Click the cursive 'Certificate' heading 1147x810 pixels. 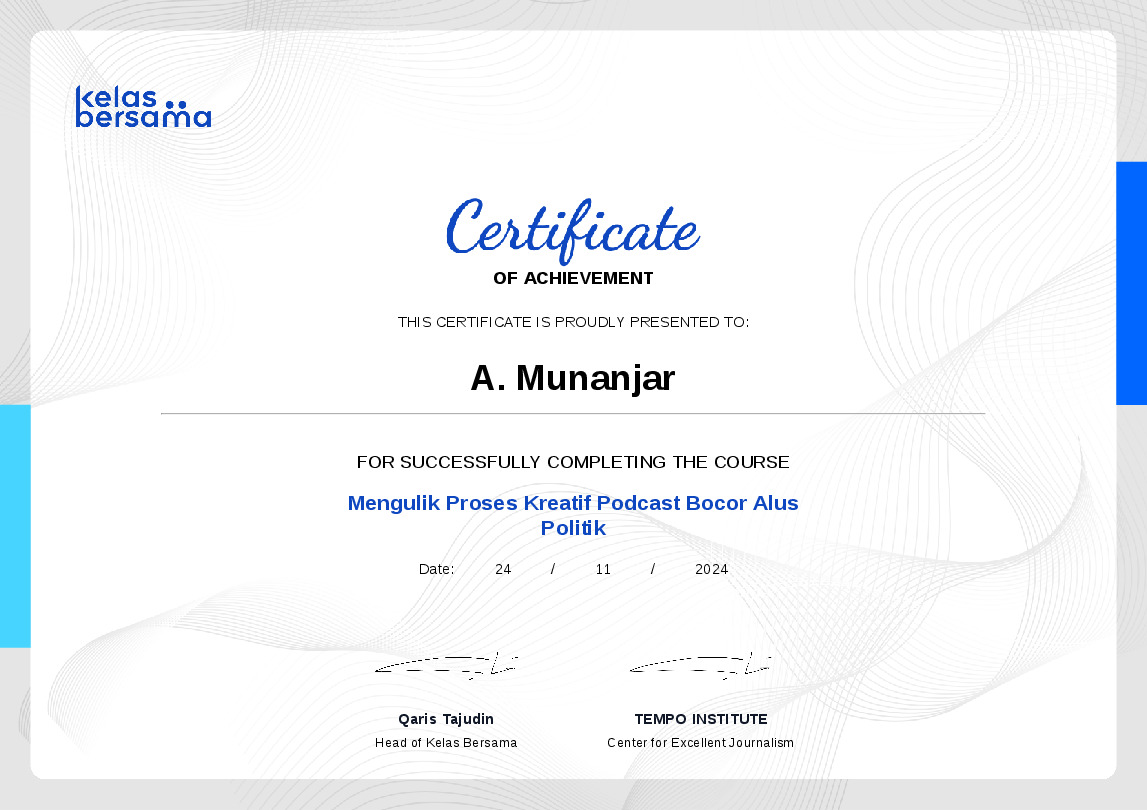[573, 230]
